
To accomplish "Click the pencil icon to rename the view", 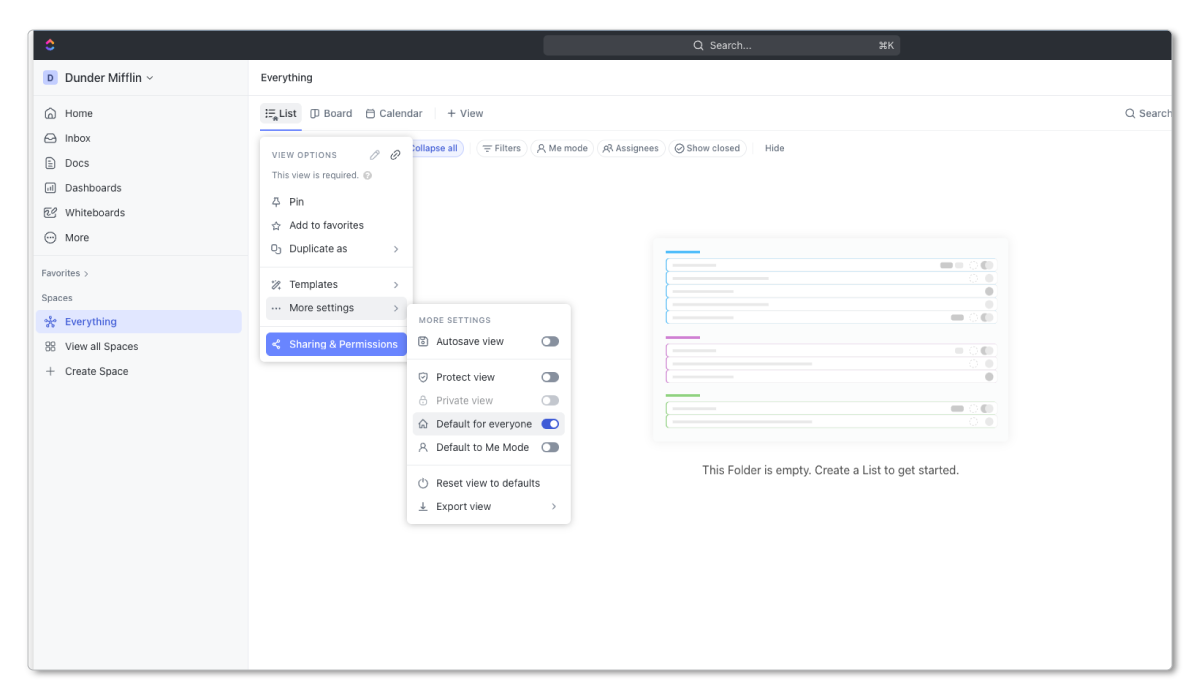I will (375, 155).
